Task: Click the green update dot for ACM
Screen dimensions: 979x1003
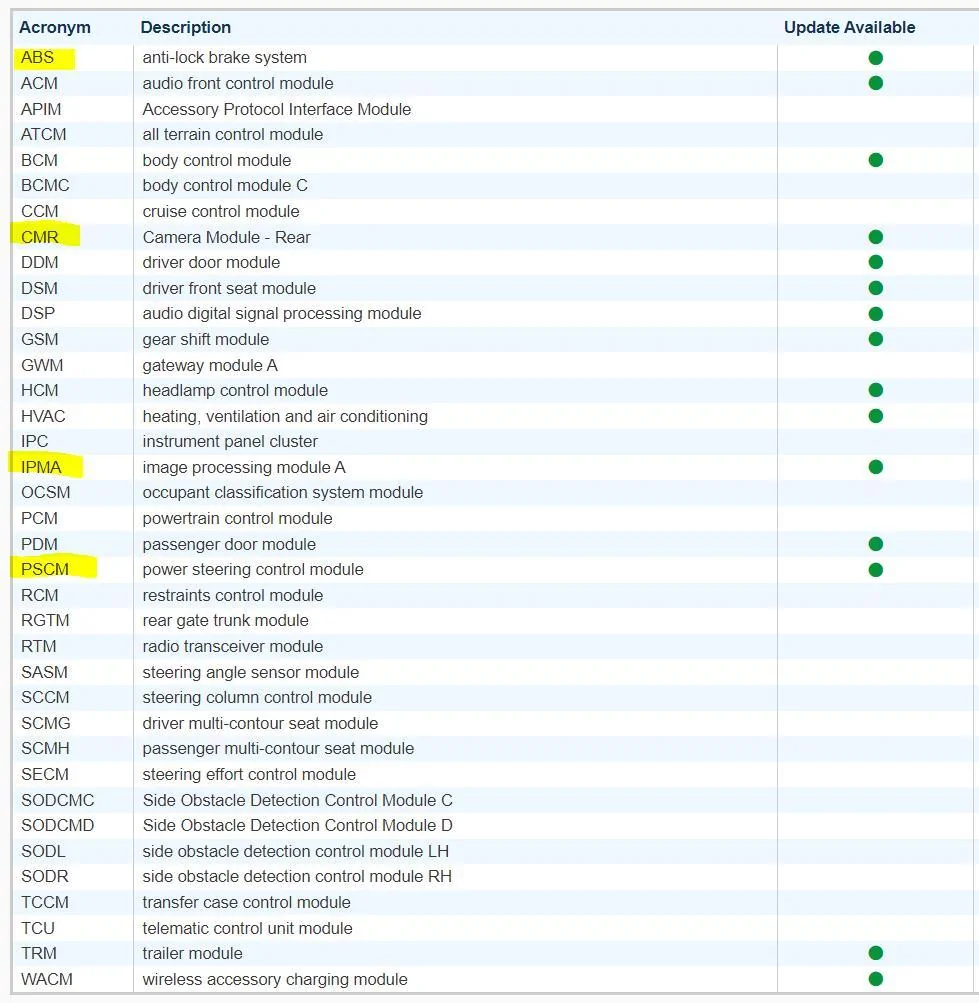Action: pyautogui.click(x=875, y=83)
